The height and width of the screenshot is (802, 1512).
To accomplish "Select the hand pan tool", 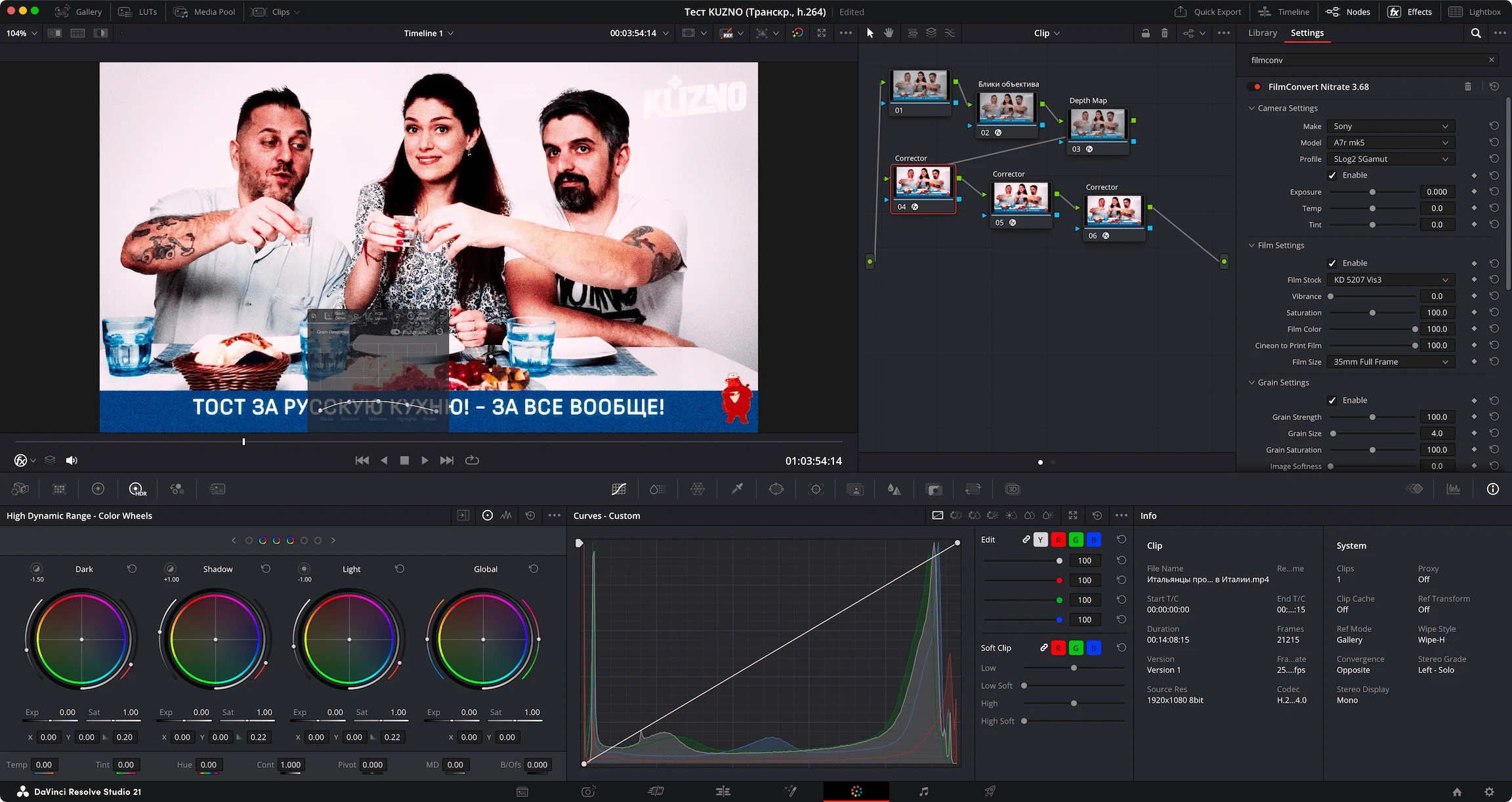I will click(889, 33).
